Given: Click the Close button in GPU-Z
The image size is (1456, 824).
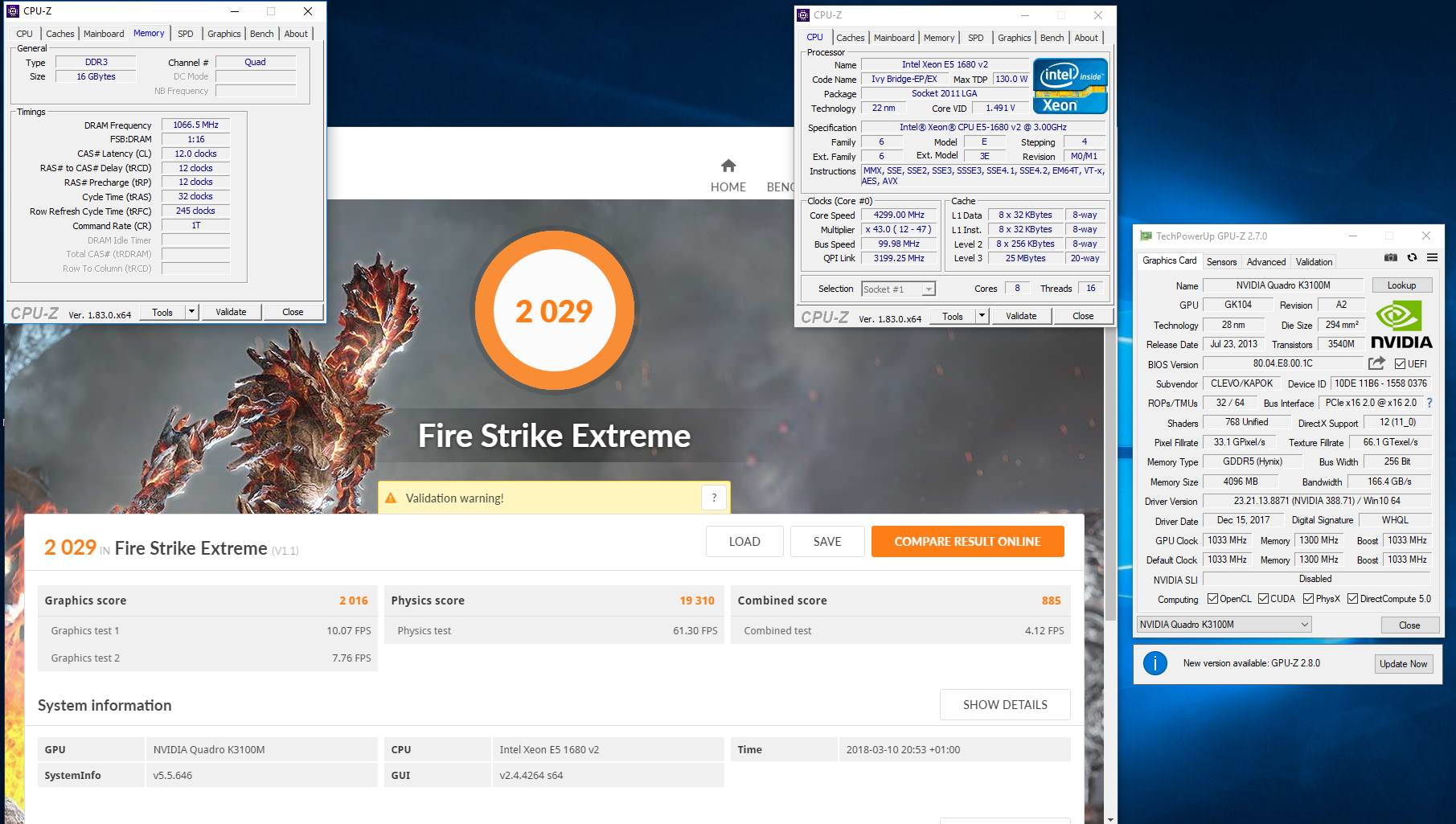Looking at the screenshot, I should 1409,625.
